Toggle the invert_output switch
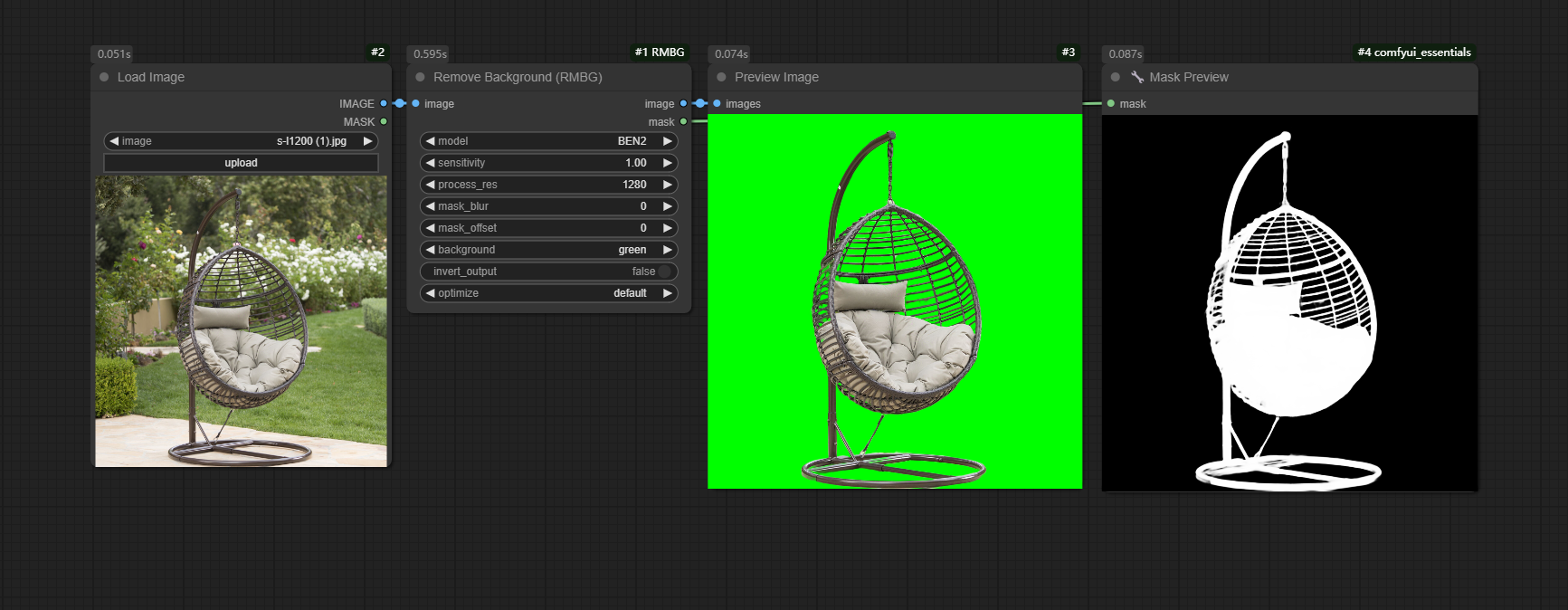Image resolution: width=1568 pixels, height=610 pixels. tap(664, 272)
